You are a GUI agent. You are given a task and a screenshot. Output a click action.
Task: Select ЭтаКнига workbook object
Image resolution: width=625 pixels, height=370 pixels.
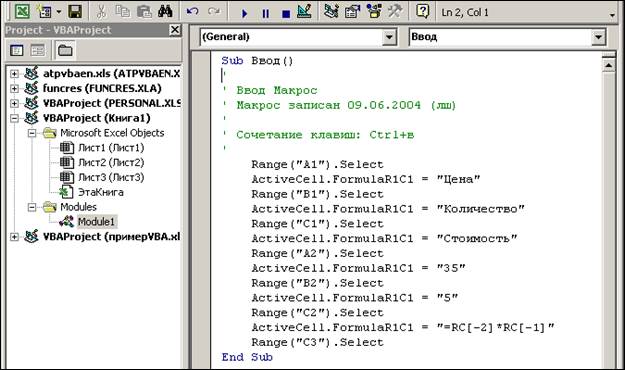tap(100, 192)
